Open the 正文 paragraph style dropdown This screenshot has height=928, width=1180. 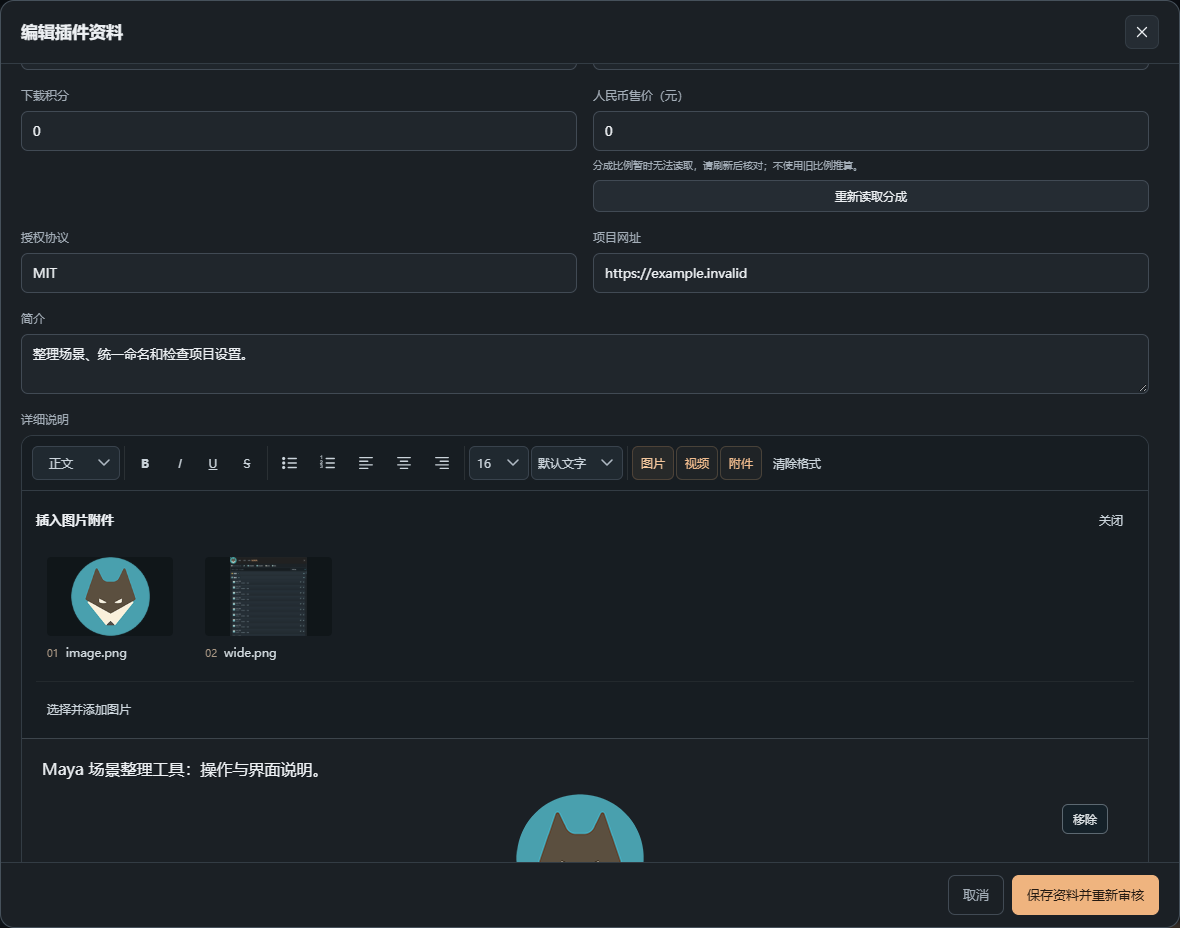76,463
